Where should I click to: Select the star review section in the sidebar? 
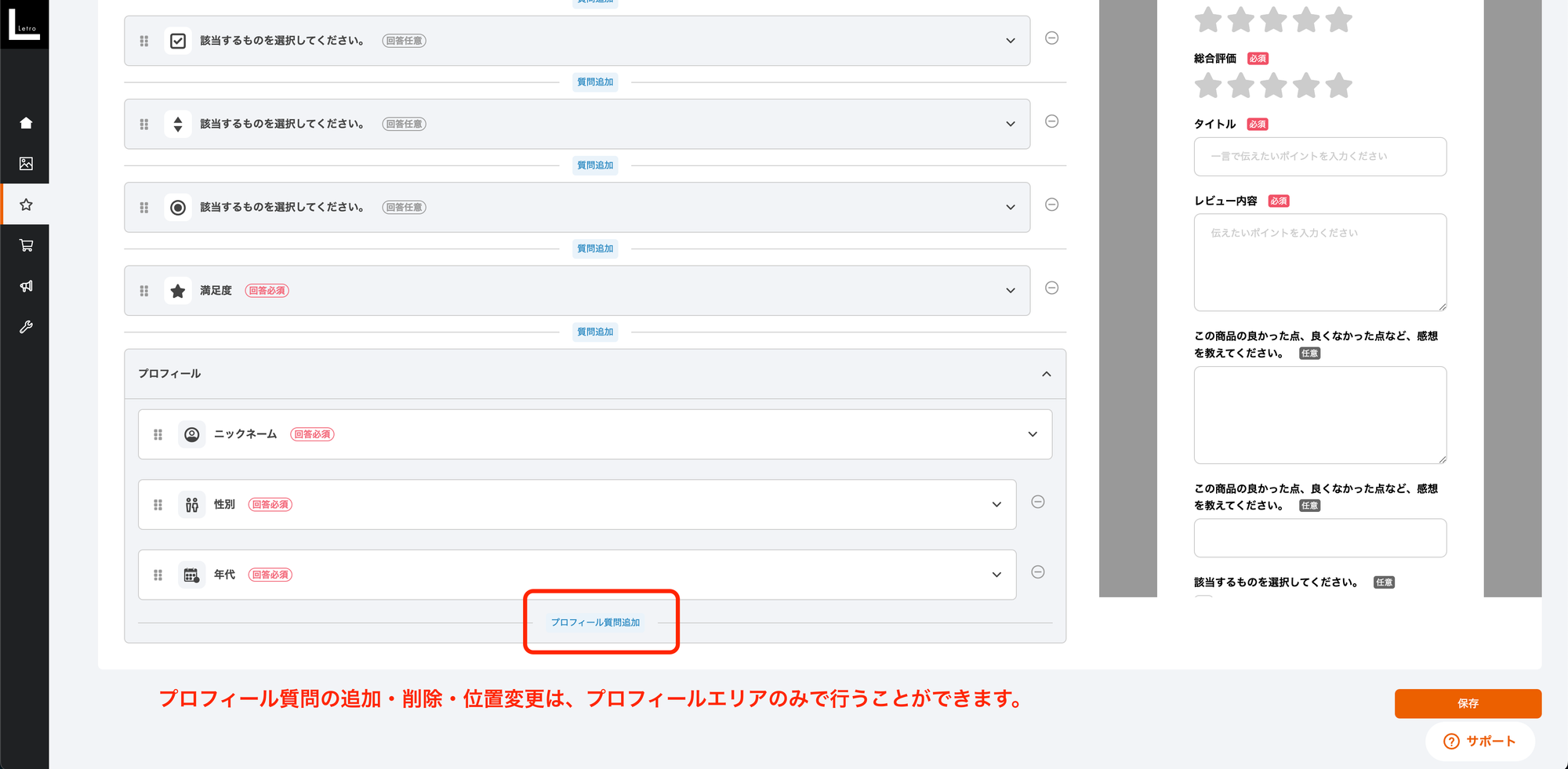[26, 205]
